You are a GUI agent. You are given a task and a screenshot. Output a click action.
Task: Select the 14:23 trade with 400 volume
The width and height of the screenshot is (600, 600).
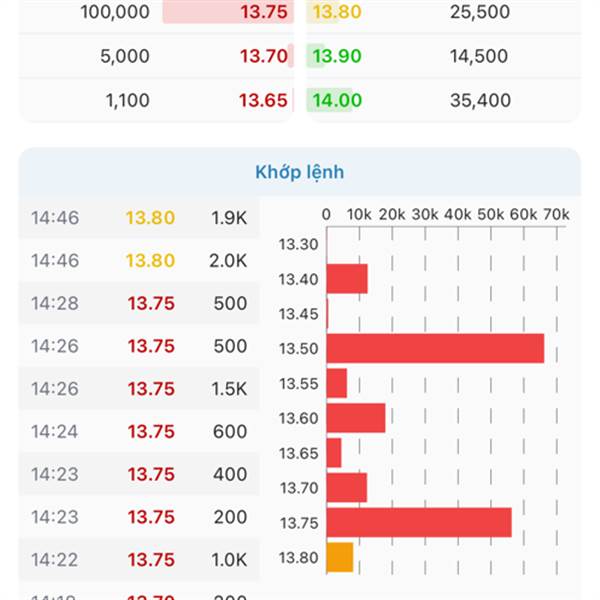click(138, 475)
